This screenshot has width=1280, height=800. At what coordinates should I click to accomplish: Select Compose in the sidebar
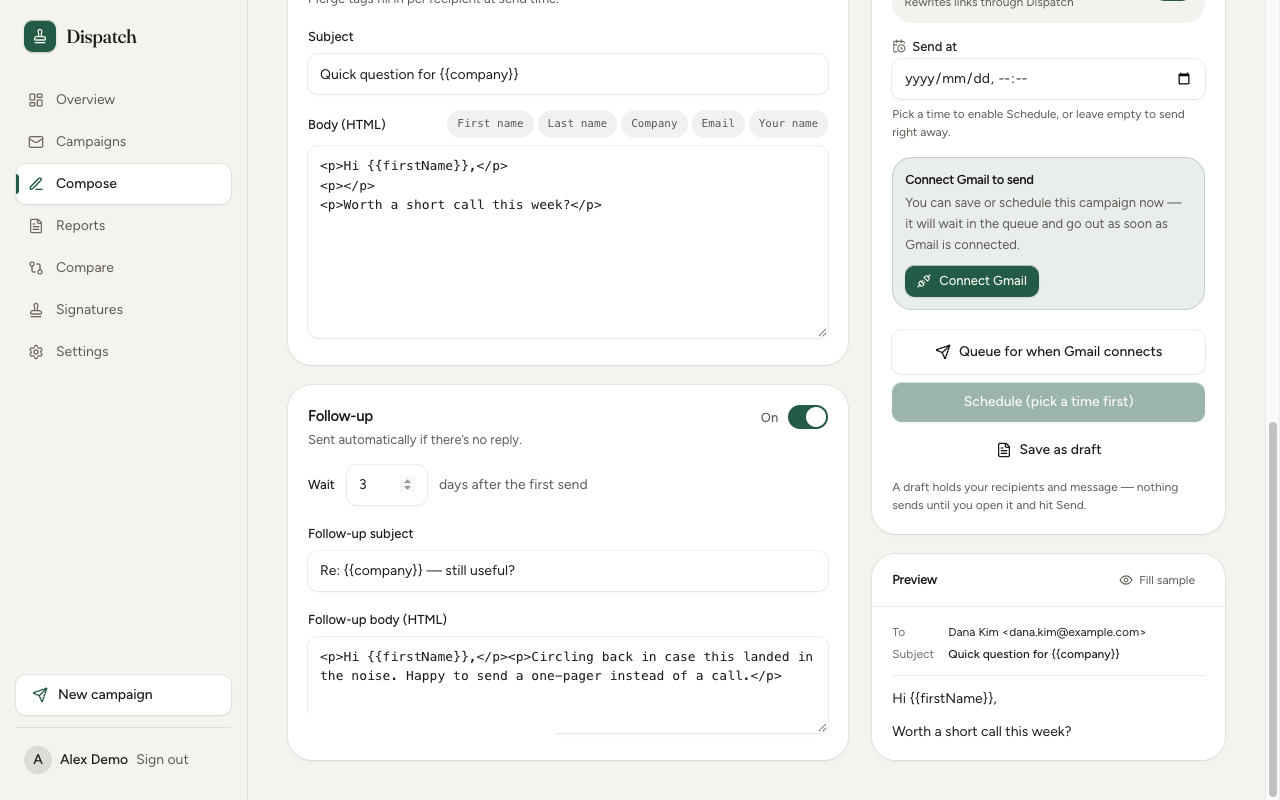(x=124, y=184)
